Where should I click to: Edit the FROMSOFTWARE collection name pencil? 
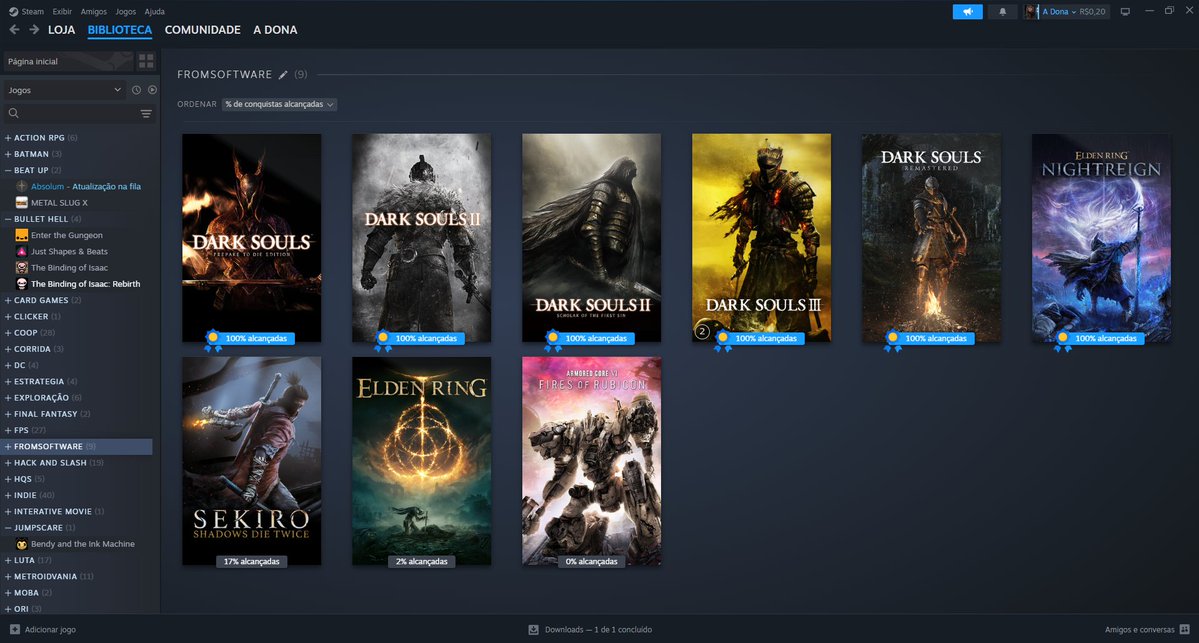point(283,74)
